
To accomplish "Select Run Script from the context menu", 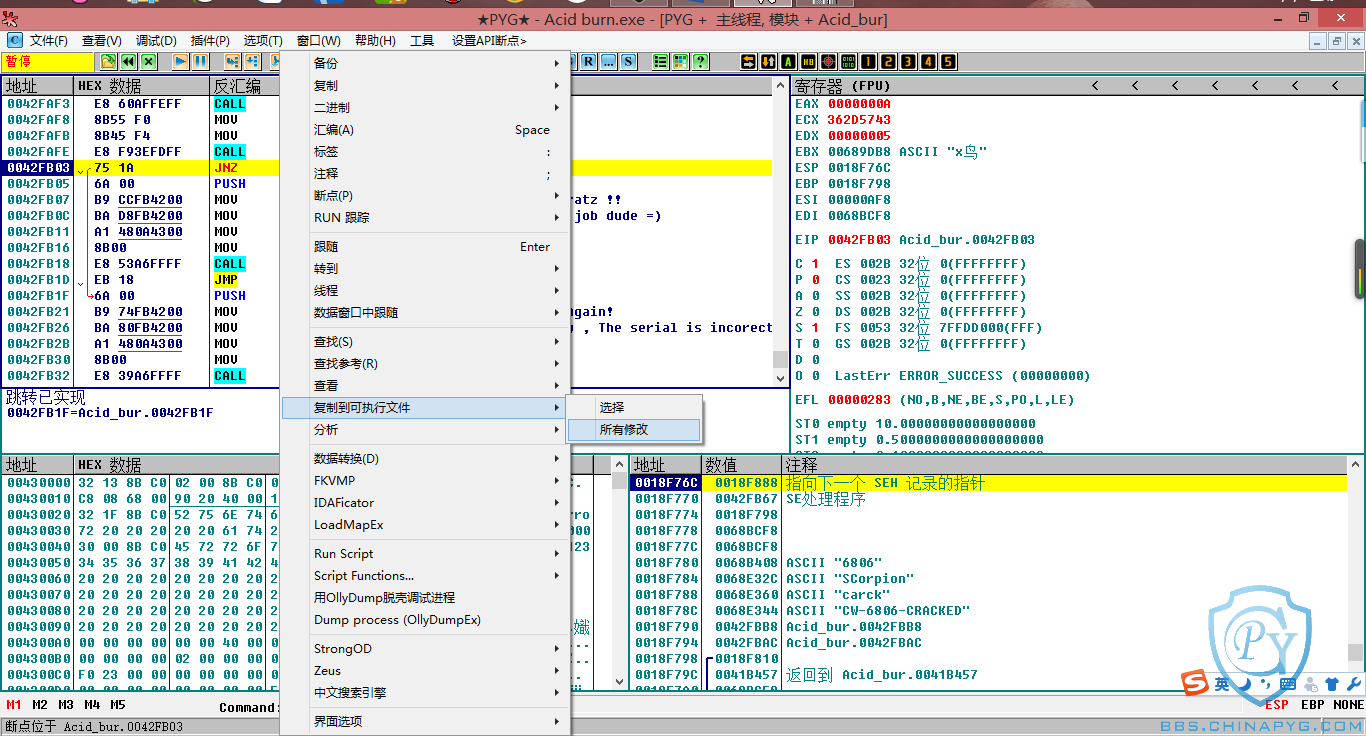I will (x=425, y=553).
